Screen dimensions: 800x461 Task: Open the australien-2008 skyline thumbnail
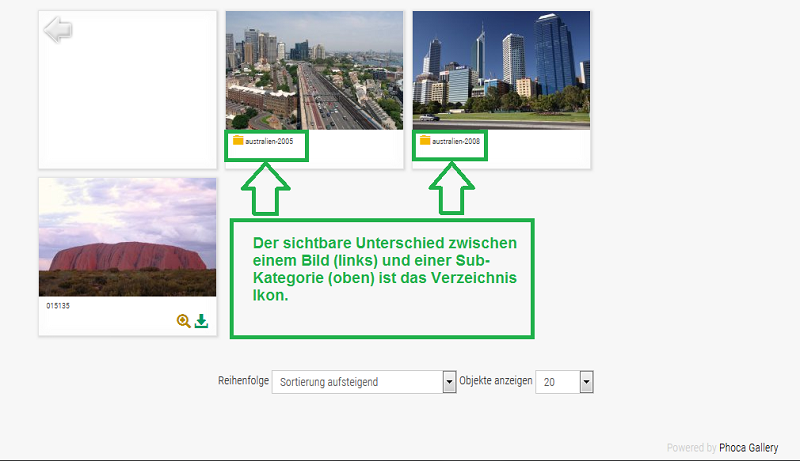click(501, 71)
